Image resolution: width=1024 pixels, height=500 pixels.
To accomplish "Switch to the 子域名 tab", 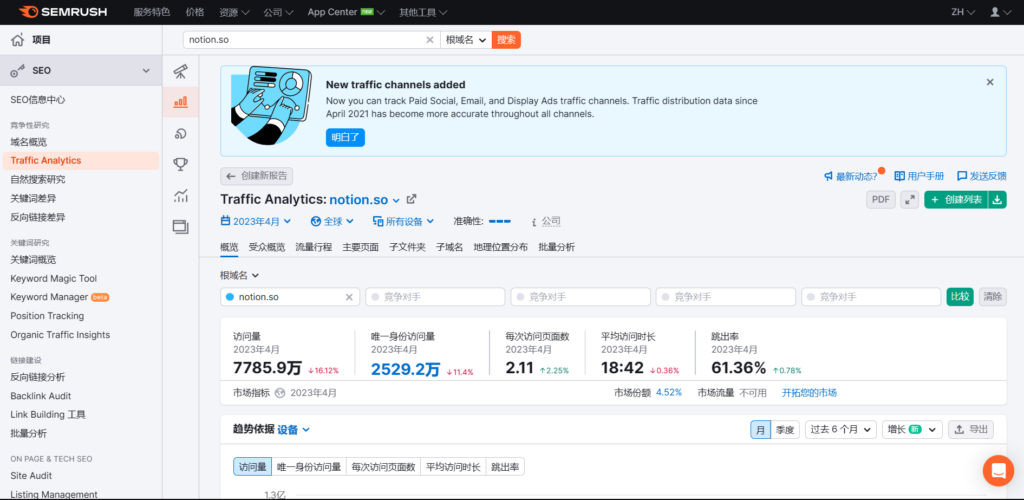I will [449, 247].
